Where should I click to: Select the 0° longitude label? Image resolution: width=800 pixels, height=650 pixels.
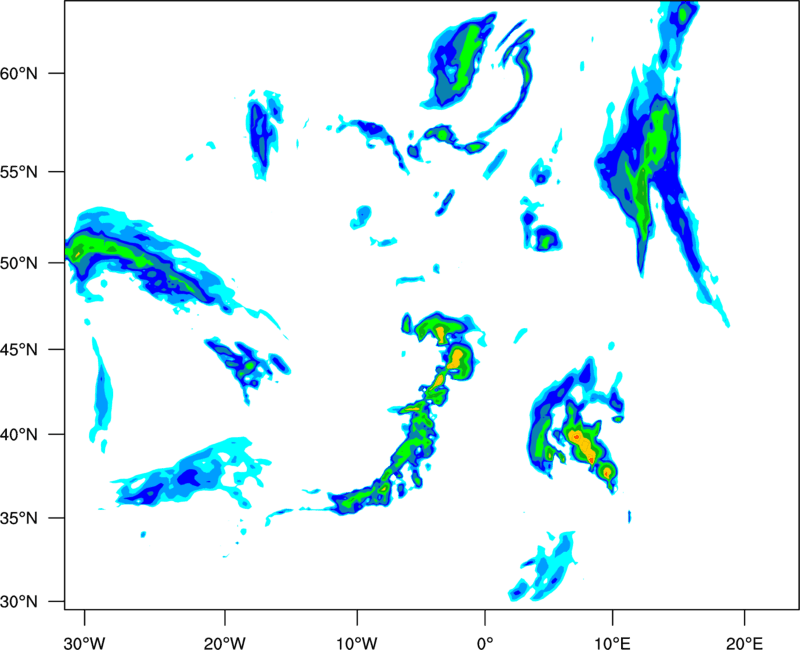pos(485,643)
